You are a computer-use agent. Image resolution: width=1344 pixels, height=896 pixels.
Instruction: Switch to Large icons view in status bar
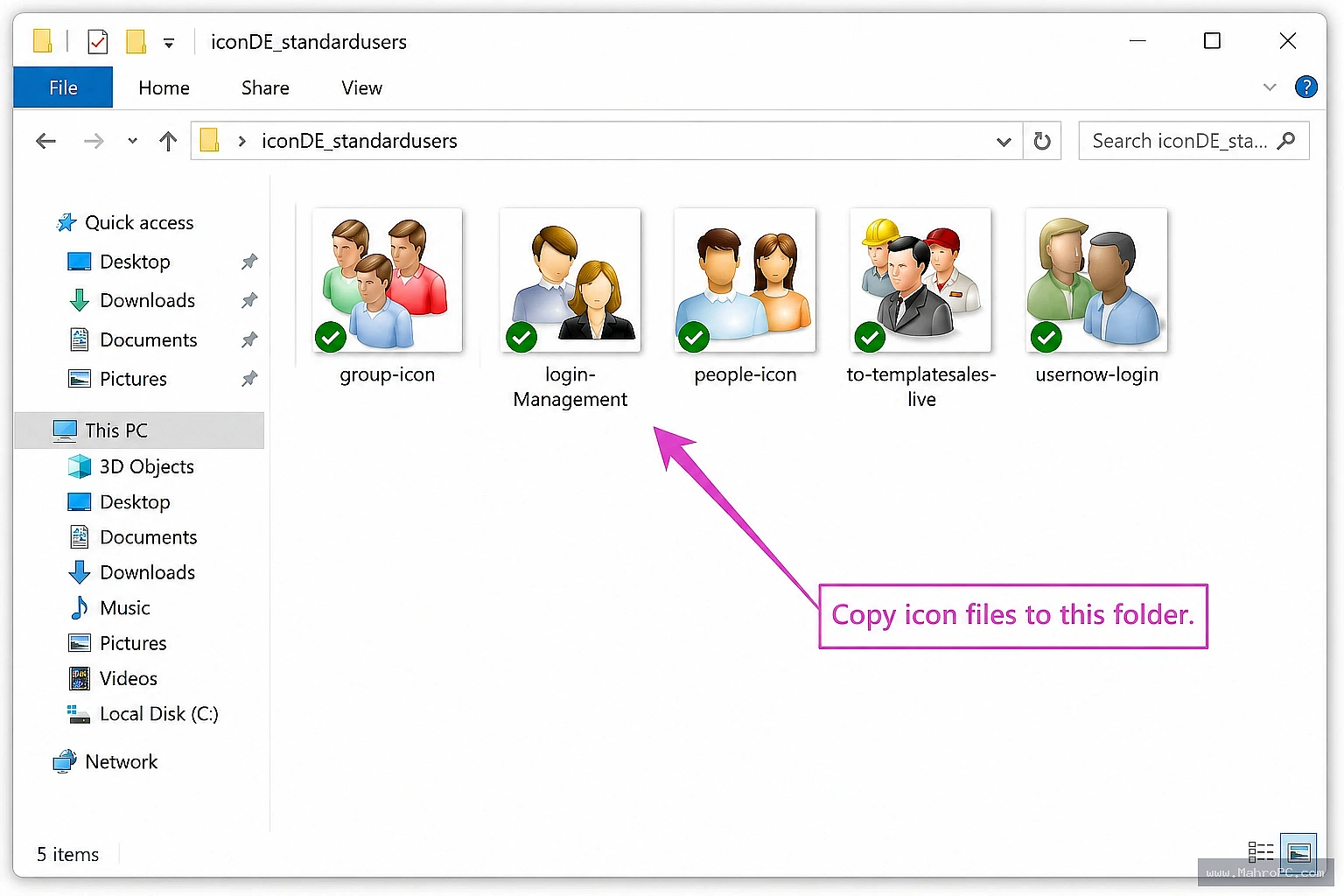pos(1298,851)
